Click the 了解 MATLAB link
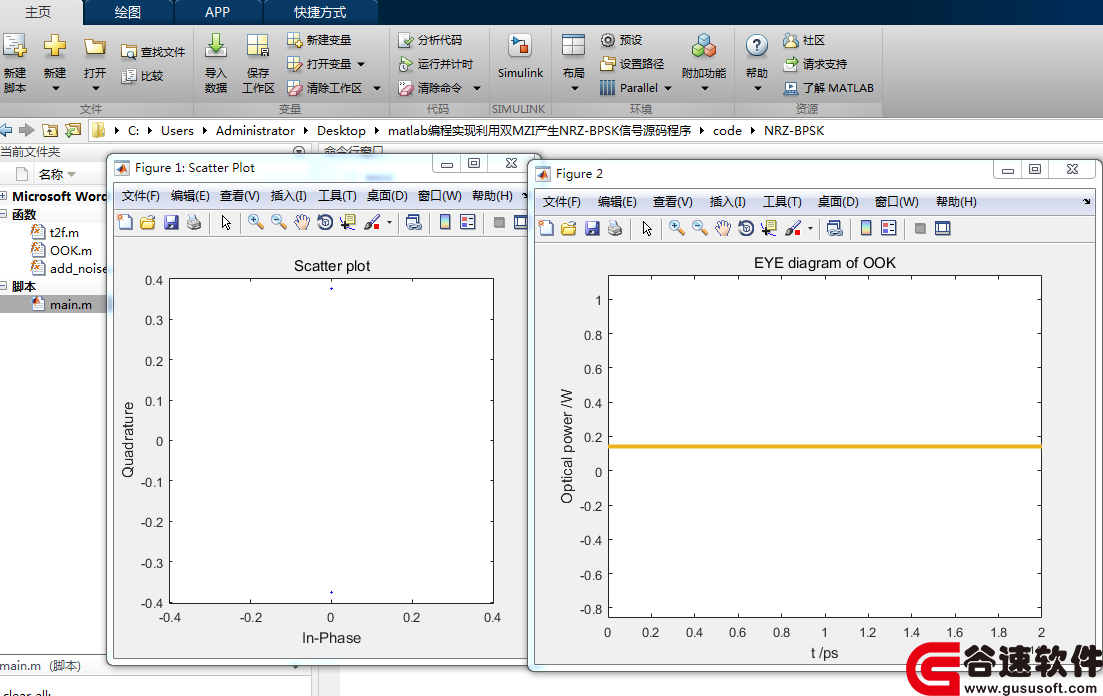The image size is (1103, 696). click(829, 88)
